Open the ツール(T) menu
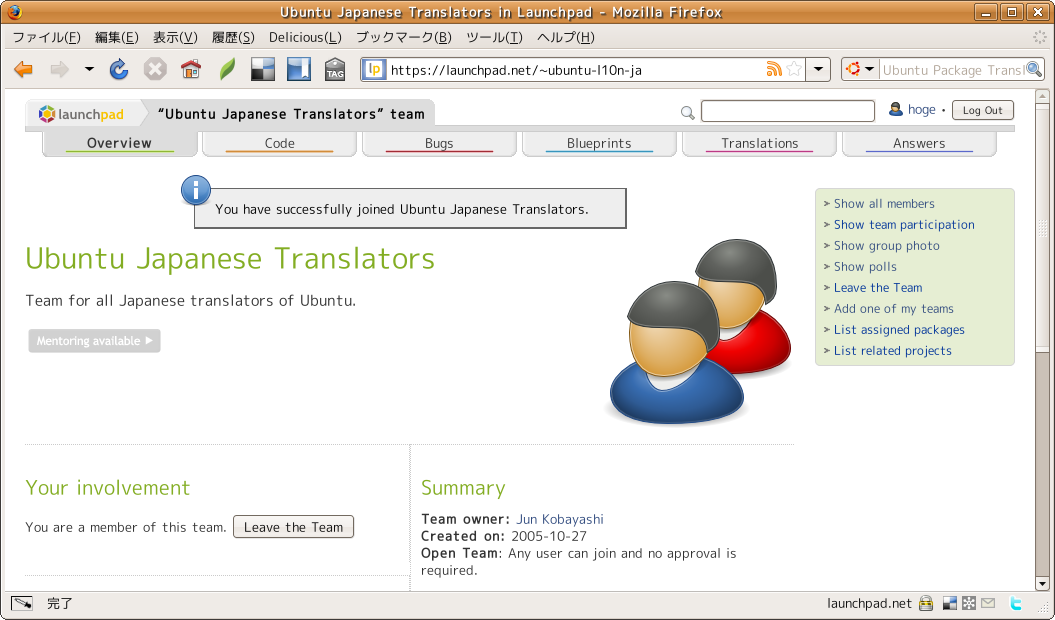The width and height of the screenshot is (1055, 620). coord(494,38)
